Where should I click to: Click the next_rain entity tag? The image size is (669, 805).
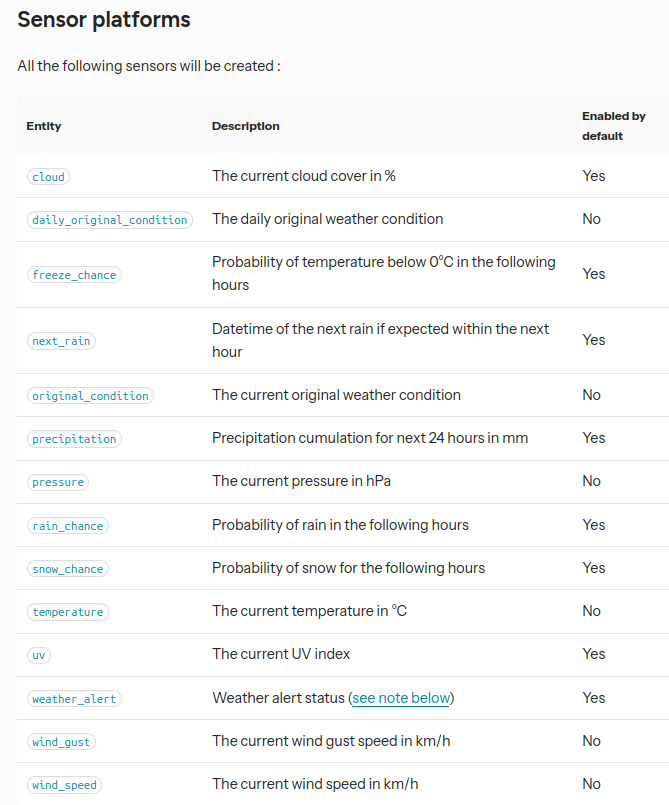pyautogui.click(x=61, y=341)
